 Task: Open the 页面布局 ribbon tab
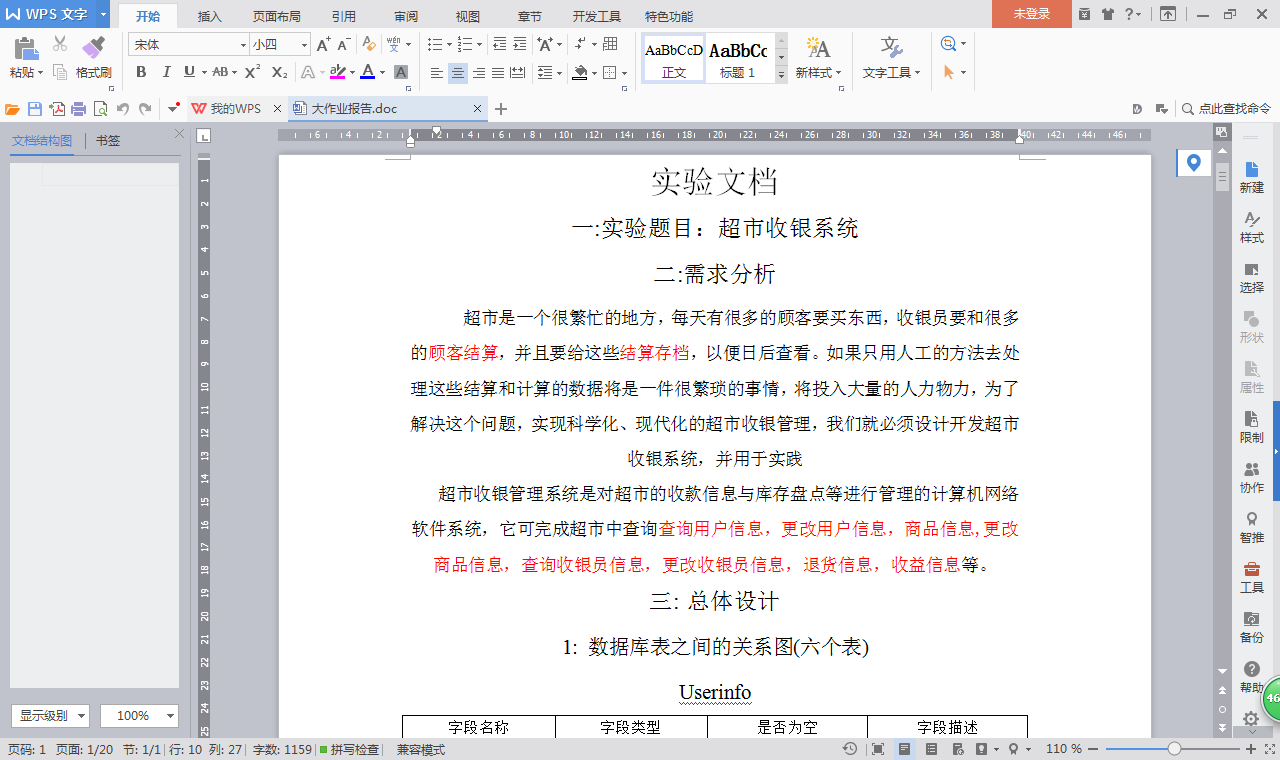pyautogui.click(x=277, y=16)
